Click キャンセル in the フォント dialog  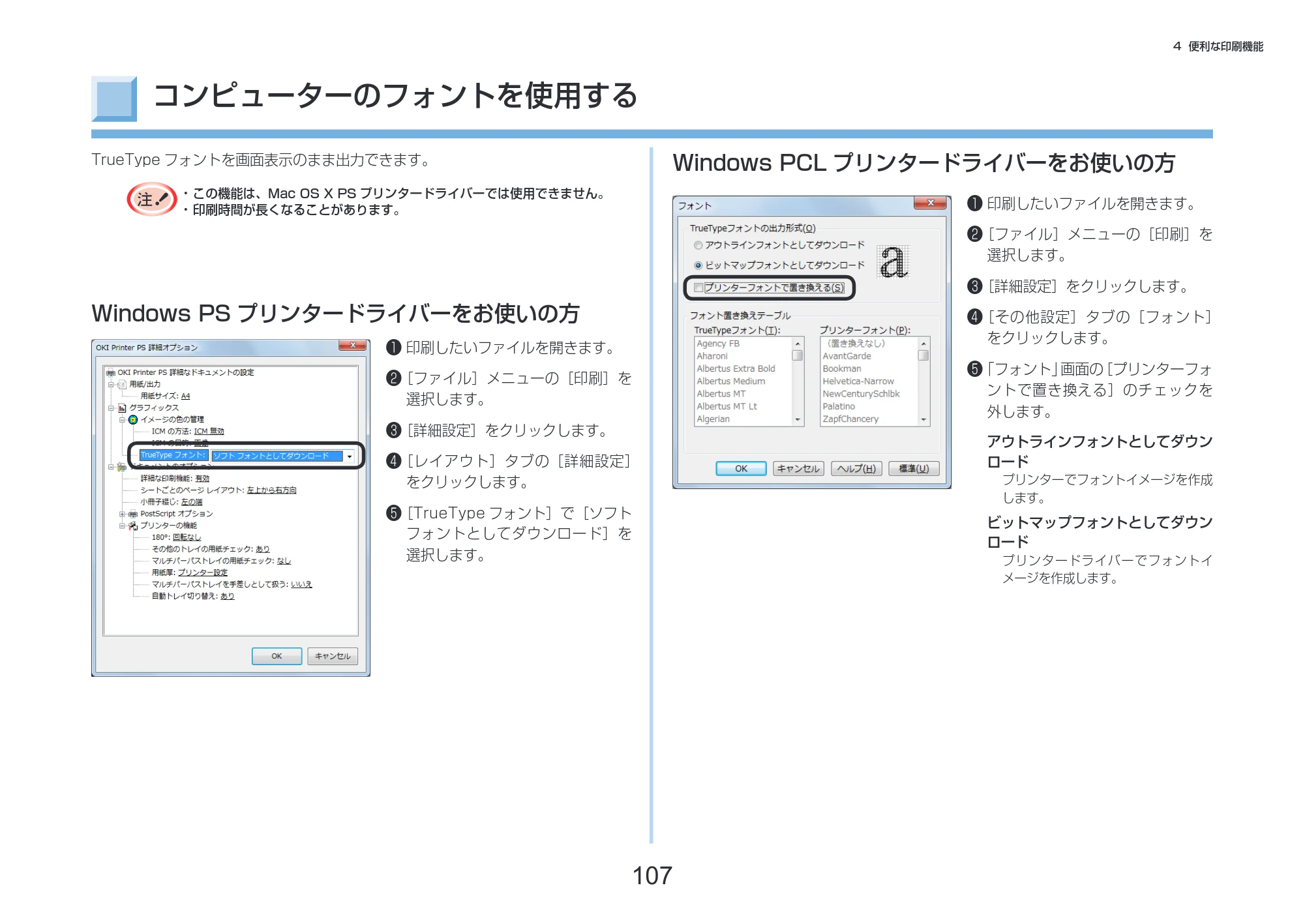pos(799,468)
